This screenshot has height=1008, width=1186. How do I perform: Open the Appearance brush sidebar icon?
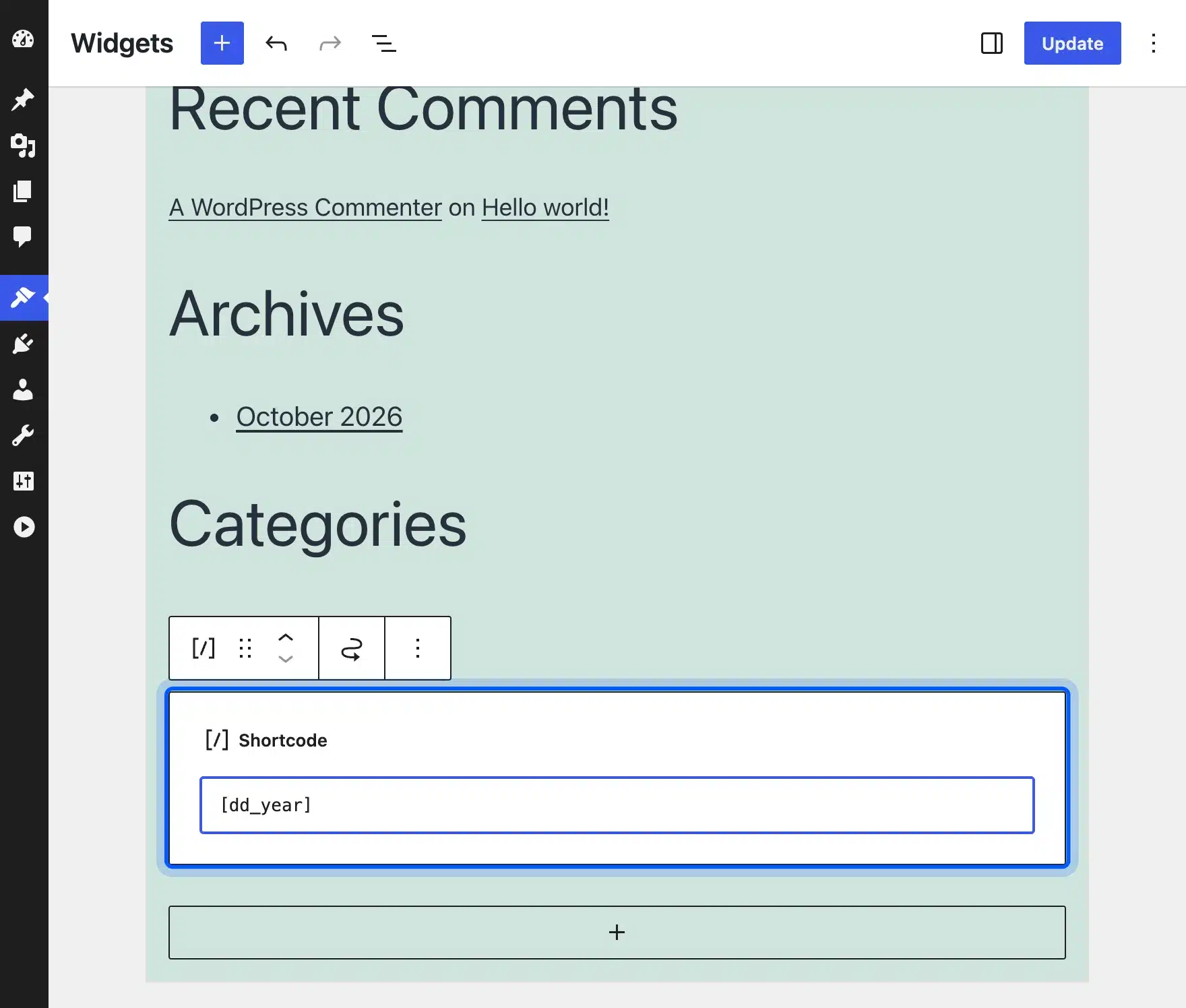[x=24, y=297]
